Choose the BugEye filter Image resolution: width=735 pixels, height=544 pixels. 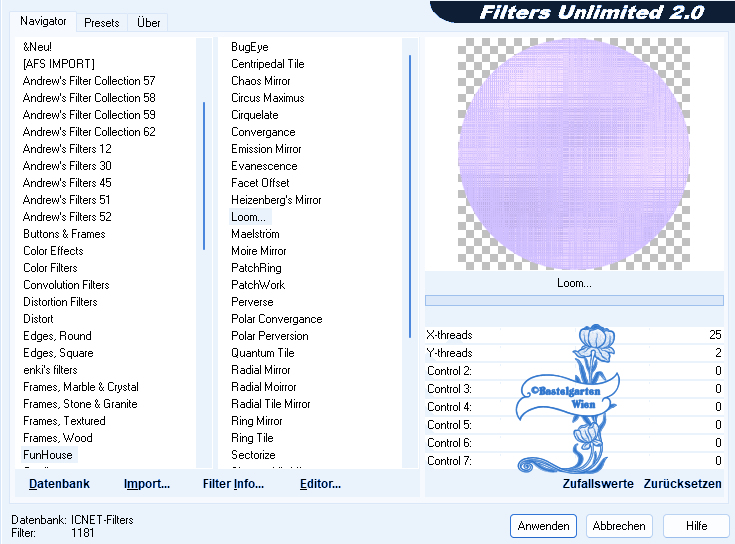250,47
